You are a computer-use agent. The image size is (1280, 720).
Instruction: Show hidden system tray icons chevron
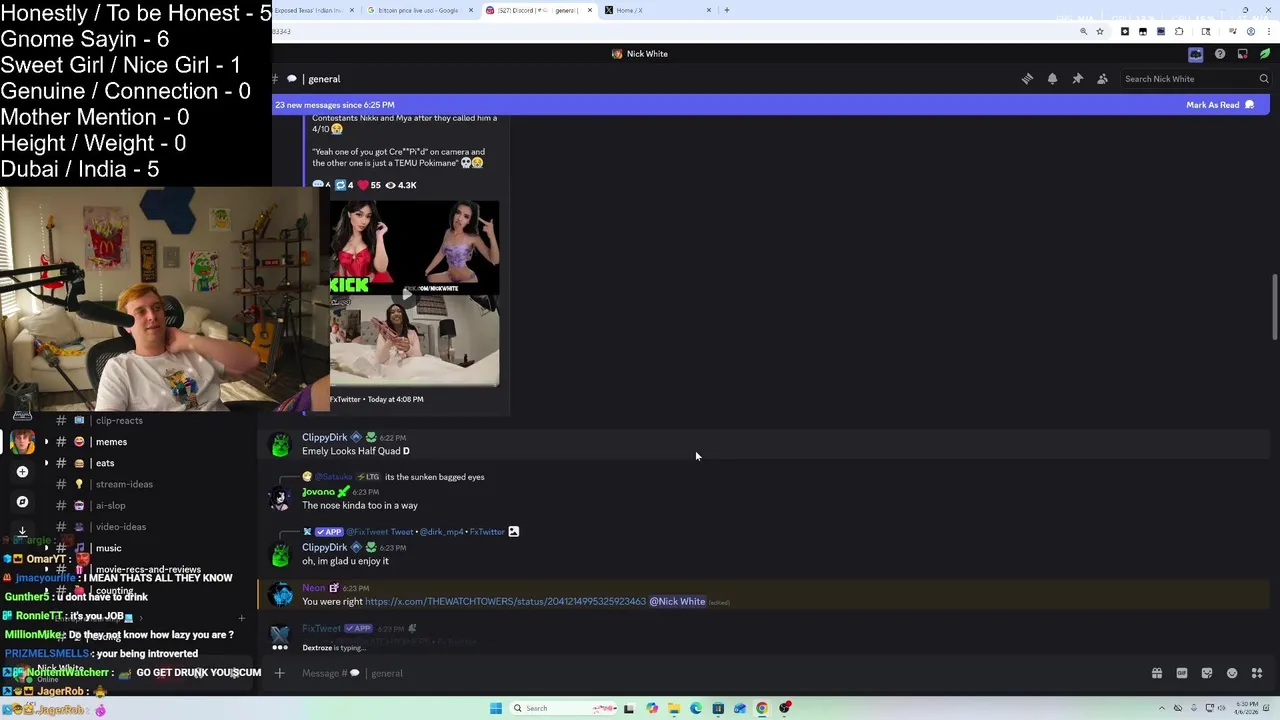[1163, 708]
